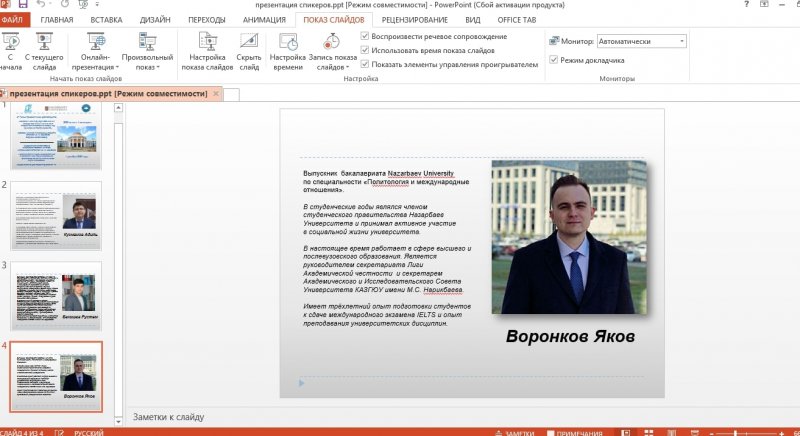Viewport: 800px width, 436px height.
Task: Click the Монитор screen icon
Action: point(554,41)
